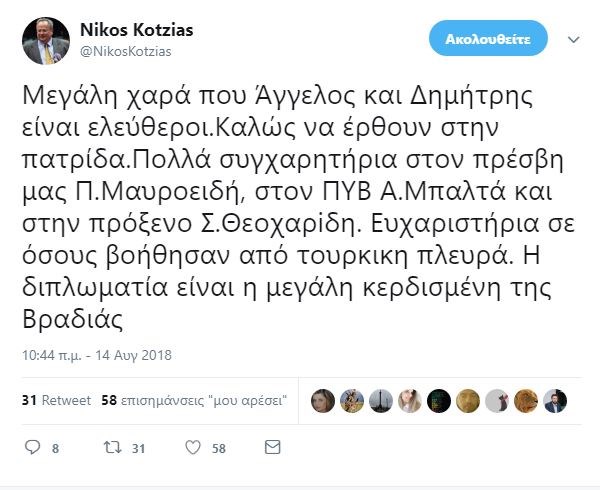Open Nikos Kotzias's profile picture

[x=45, y=40]
